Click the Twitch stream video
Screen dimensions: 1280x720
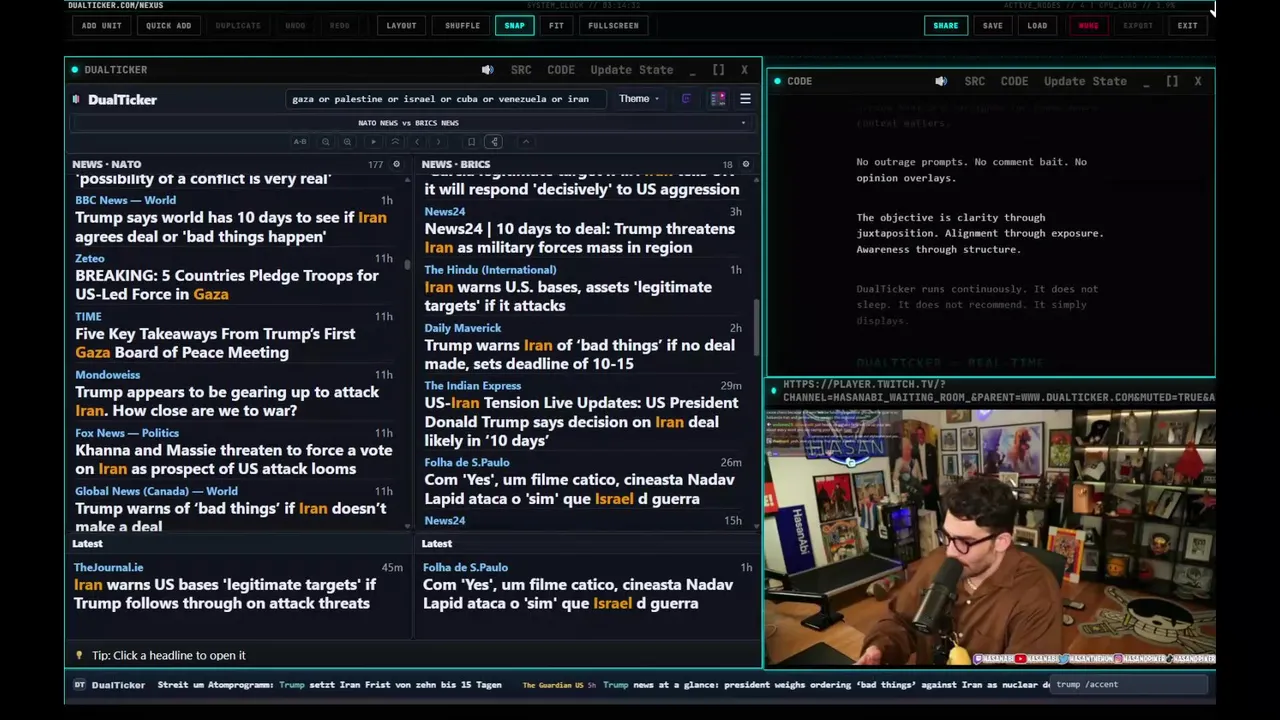(991, 537)
